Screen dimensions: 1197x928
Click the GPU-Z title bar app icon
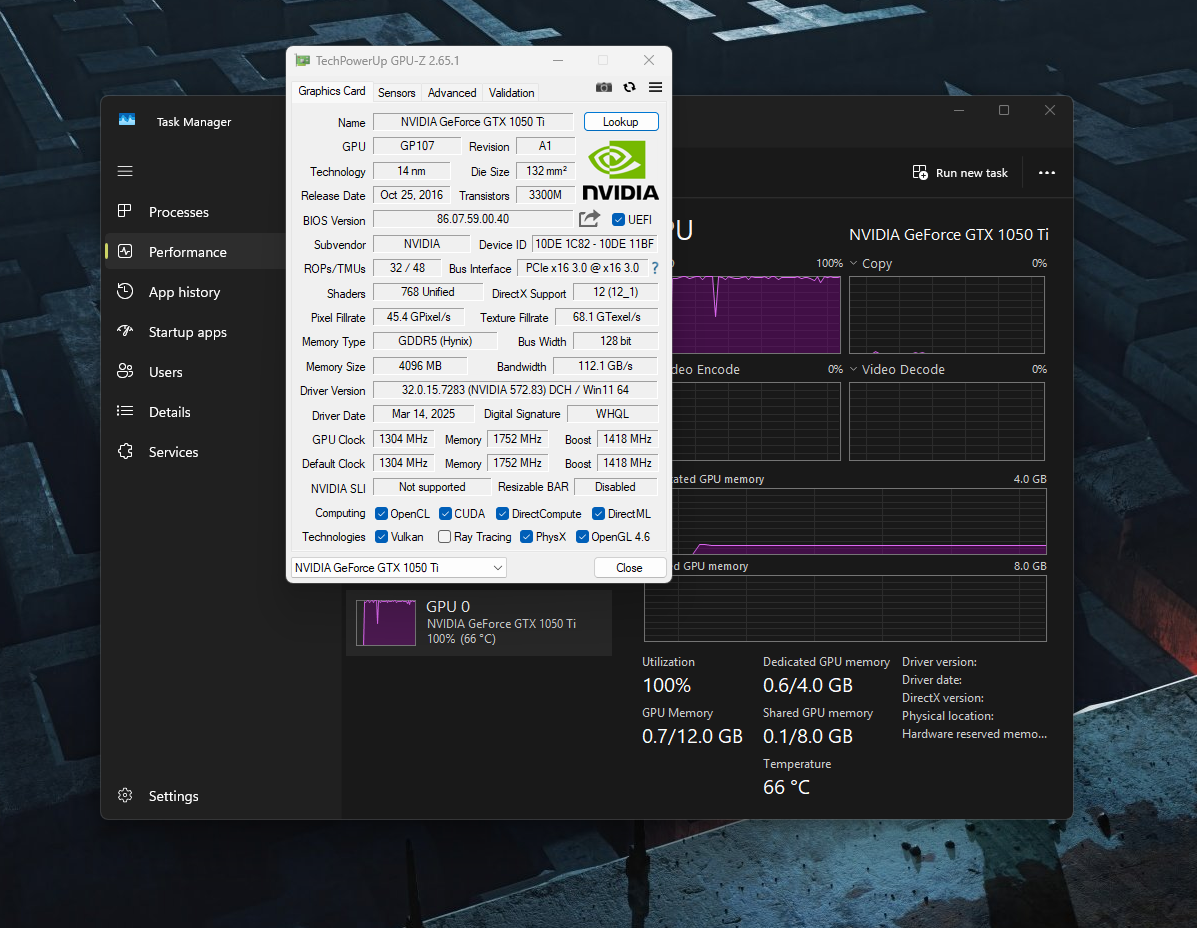(303, 60)
